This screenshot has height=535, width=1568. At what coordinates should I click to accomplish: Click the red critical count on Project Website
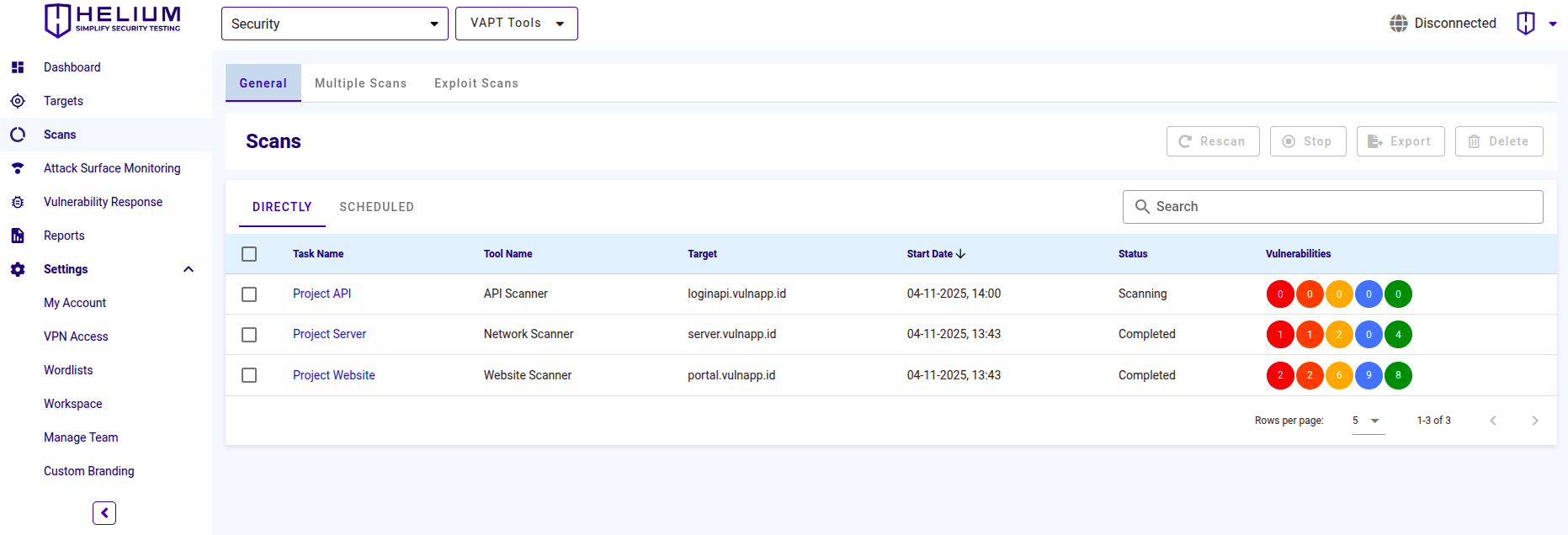click(1280, 375)
